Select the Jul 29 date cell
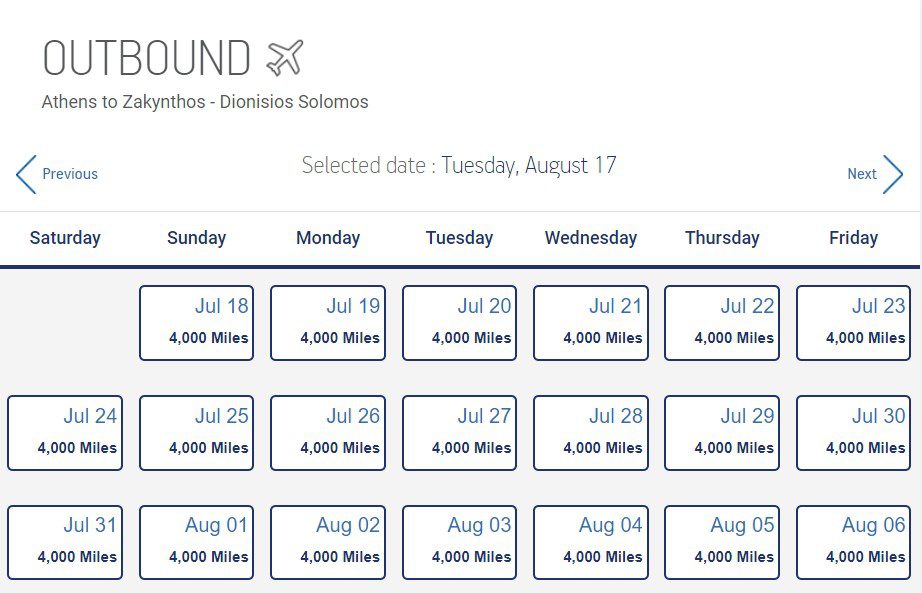 [x=721, y=433]
